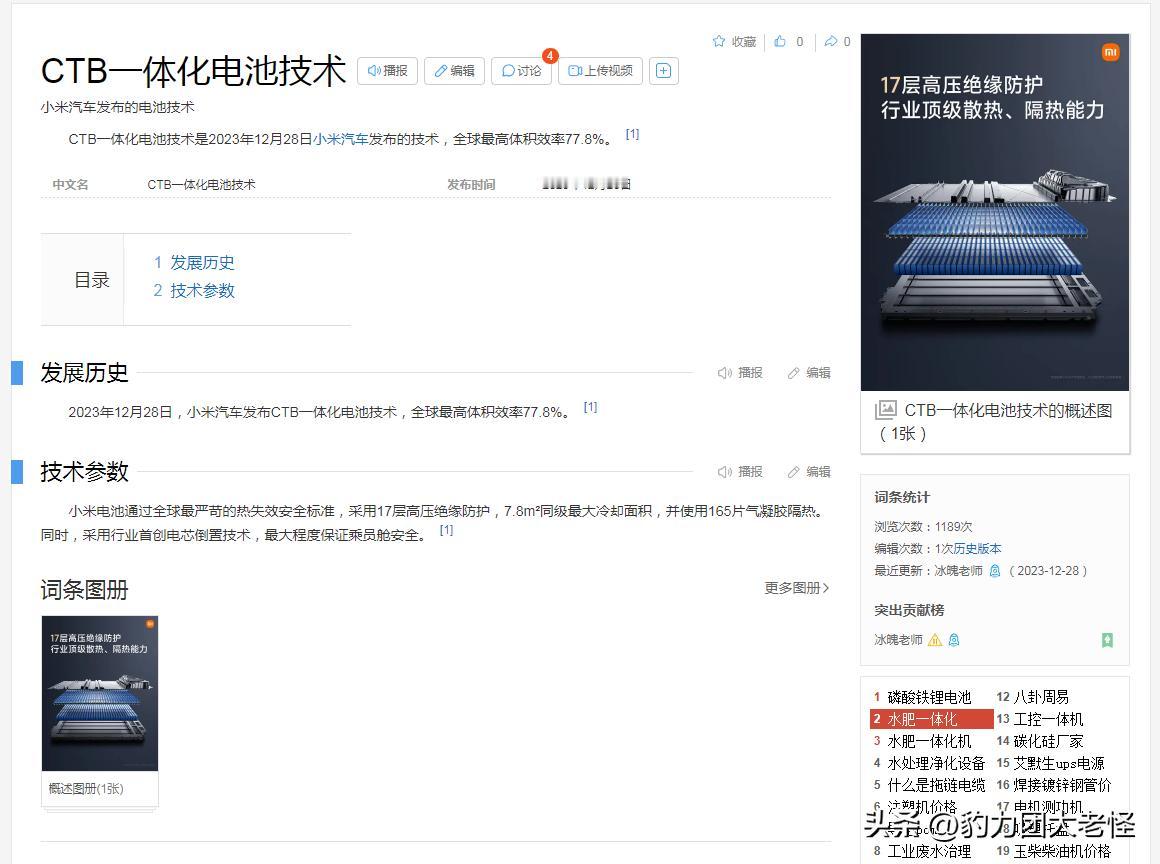Screen dimensions: 1160x864
Task: Open hot search item 工控一体机
Action: (x=1048, y=719)
